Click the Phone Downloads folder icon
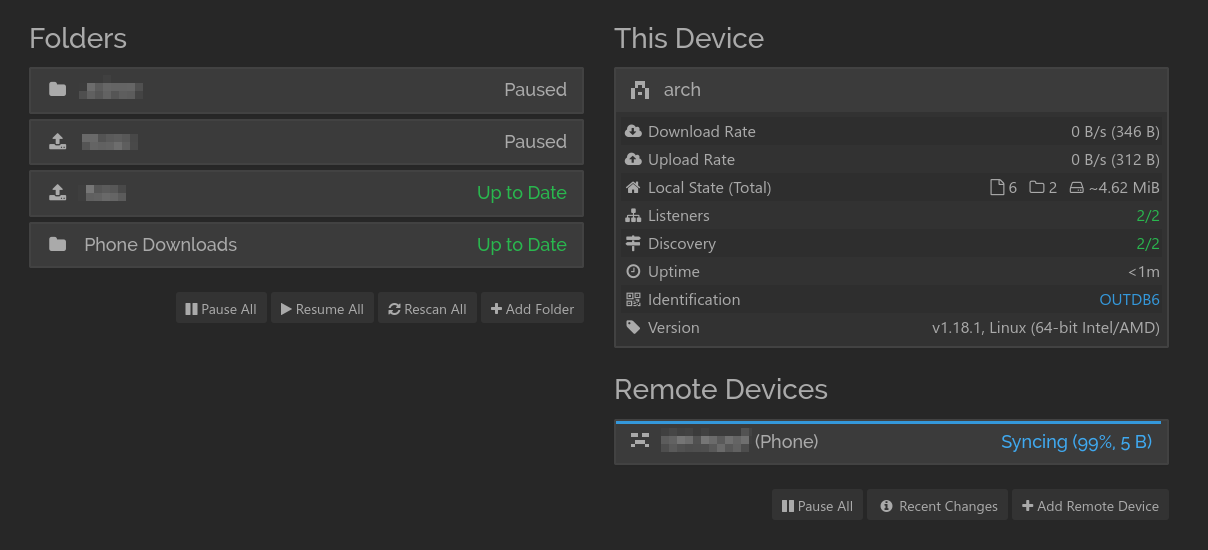 point(58,245)
